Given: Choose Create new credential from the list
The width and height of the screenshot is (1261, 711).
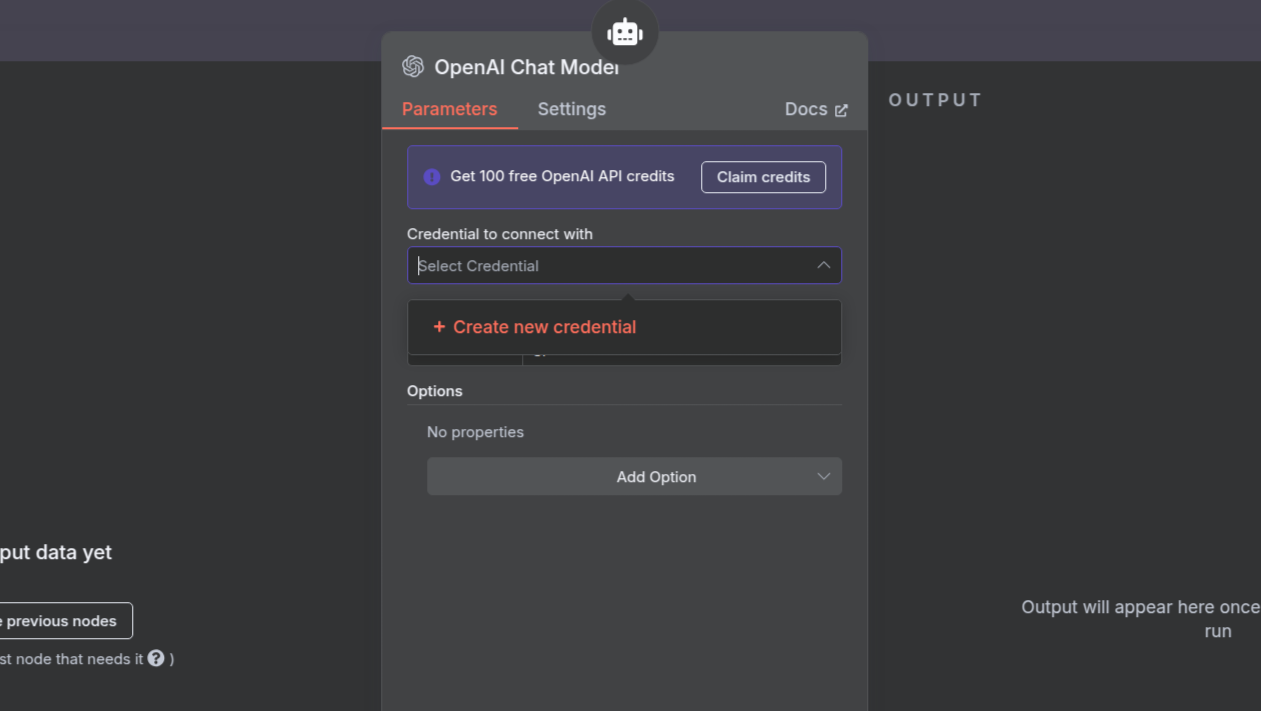Looking at the screenshot, I should click(x=544, y=327).
